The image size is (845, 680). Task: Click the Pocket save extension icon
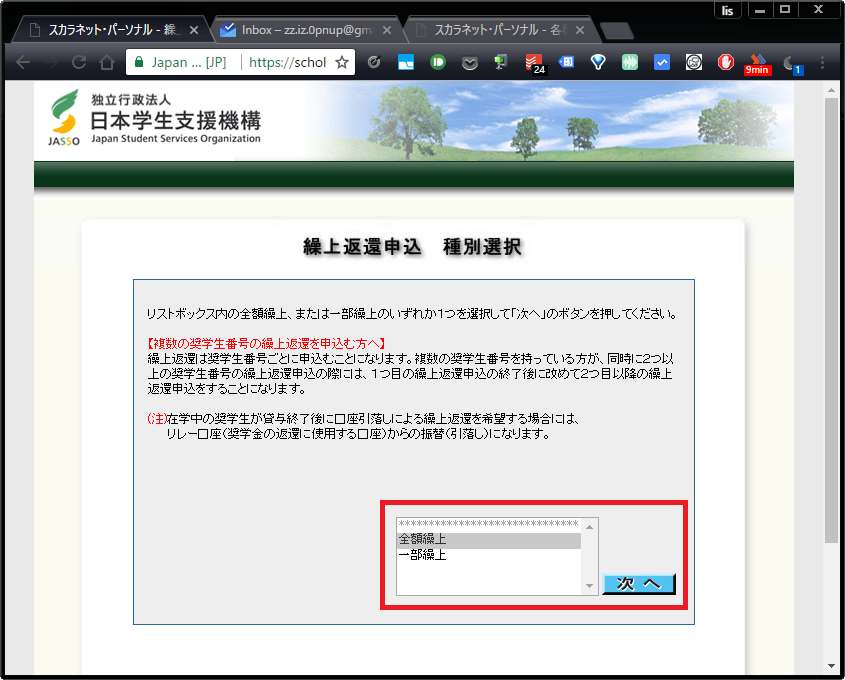pos(470,64)
